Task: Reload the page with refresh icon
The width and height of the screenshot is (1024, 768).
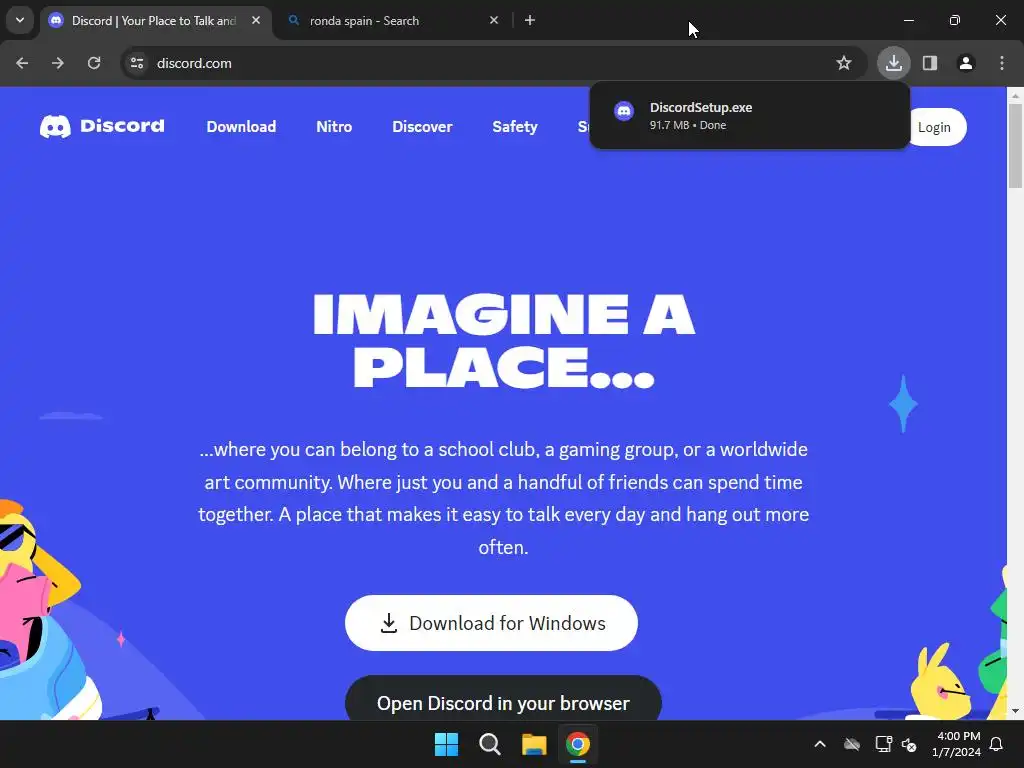Action: [94, 63]
